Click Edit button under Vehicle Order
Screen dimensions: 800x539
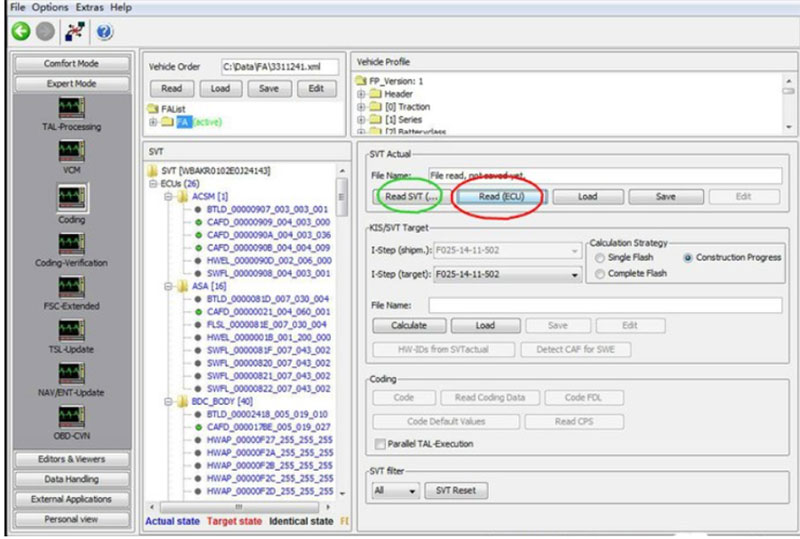click(316, 89)
